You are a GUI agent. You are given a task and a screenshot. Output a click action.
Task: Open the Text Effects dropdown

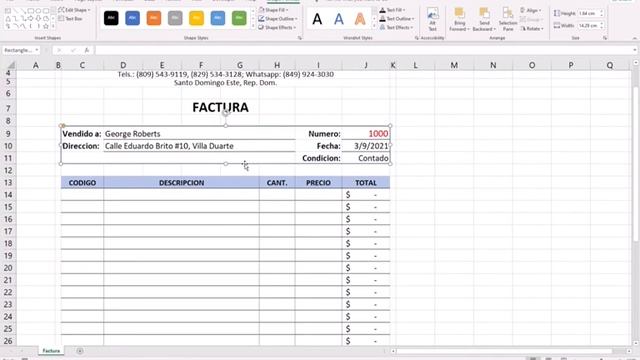tap(396, 27)
